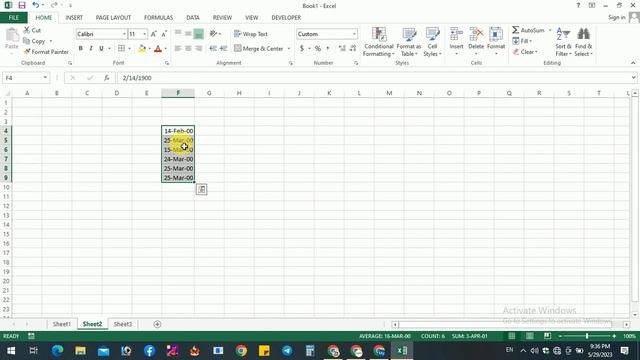Switch to the INSERT tab

tap(74, 18)
